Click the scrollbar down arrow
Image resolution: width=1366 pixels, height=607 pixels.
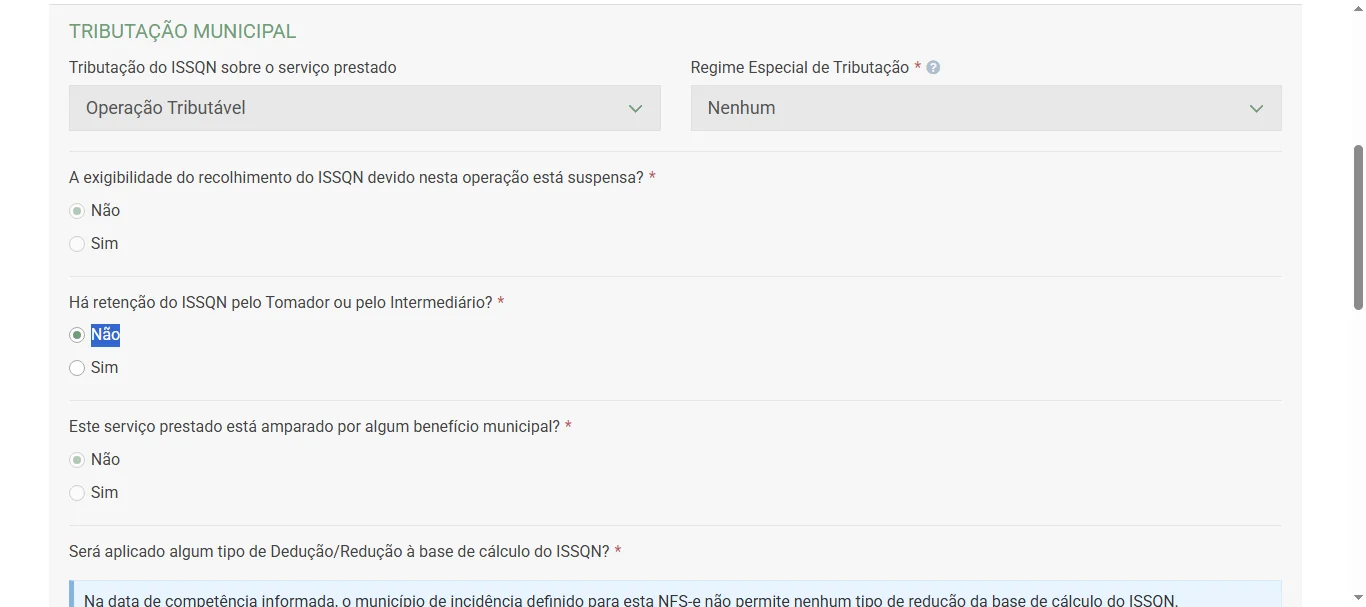(1357, 598)
